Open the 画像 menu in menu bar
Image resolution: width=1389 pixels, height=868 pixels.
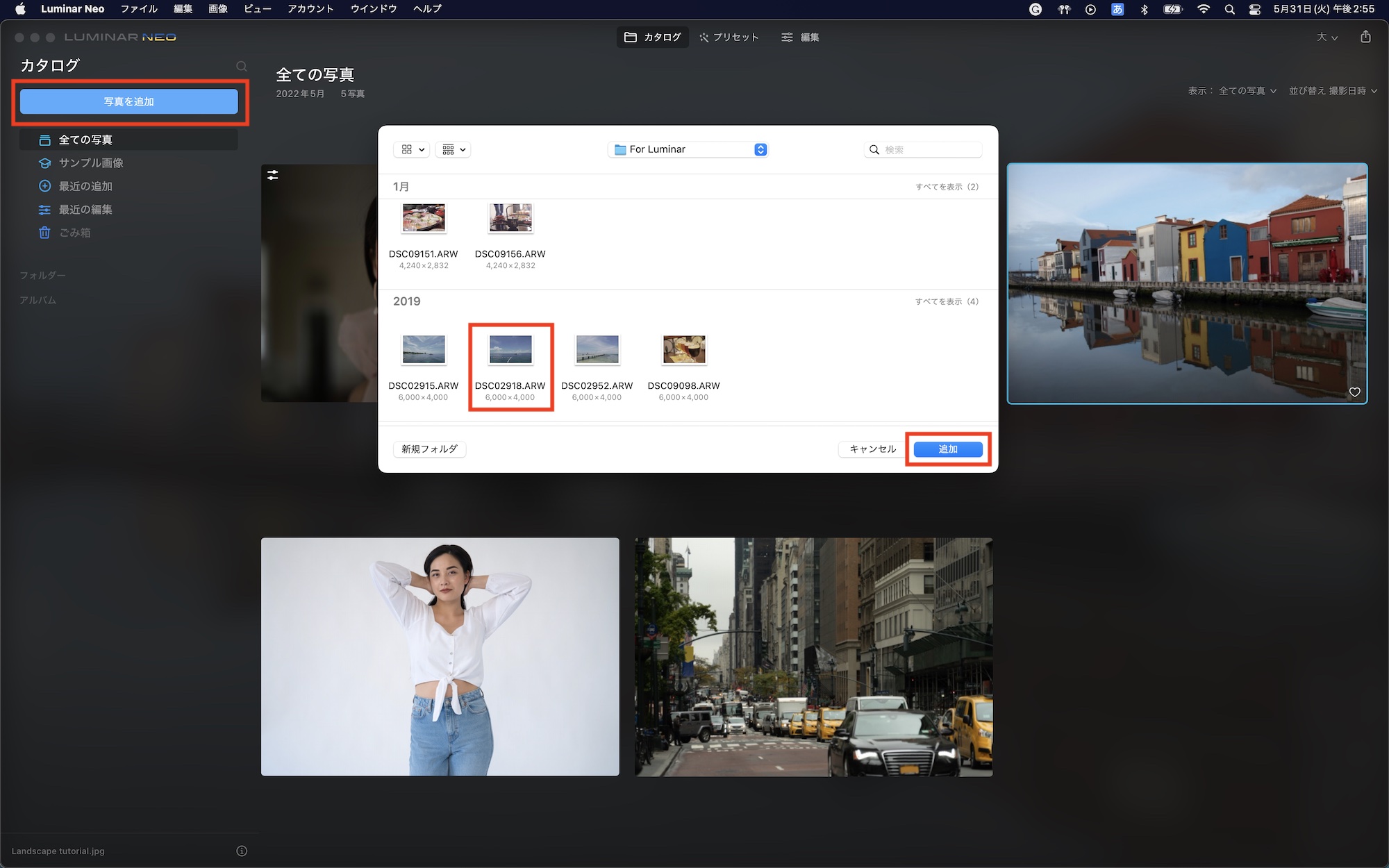pos(218,9)
